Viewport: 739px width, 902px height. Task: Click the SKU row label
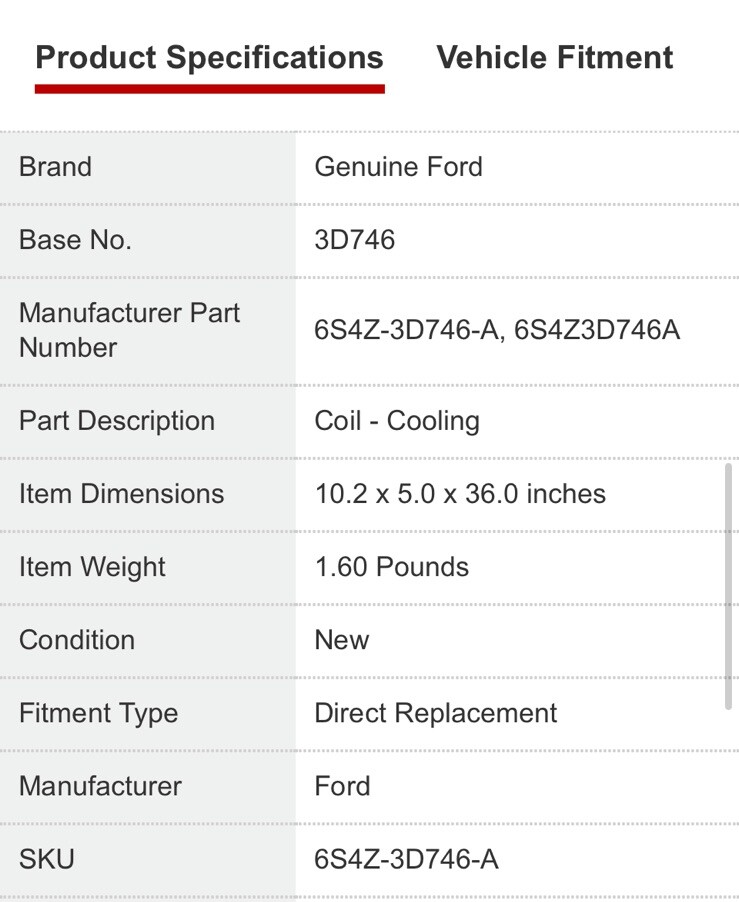(x=46, y=859)
